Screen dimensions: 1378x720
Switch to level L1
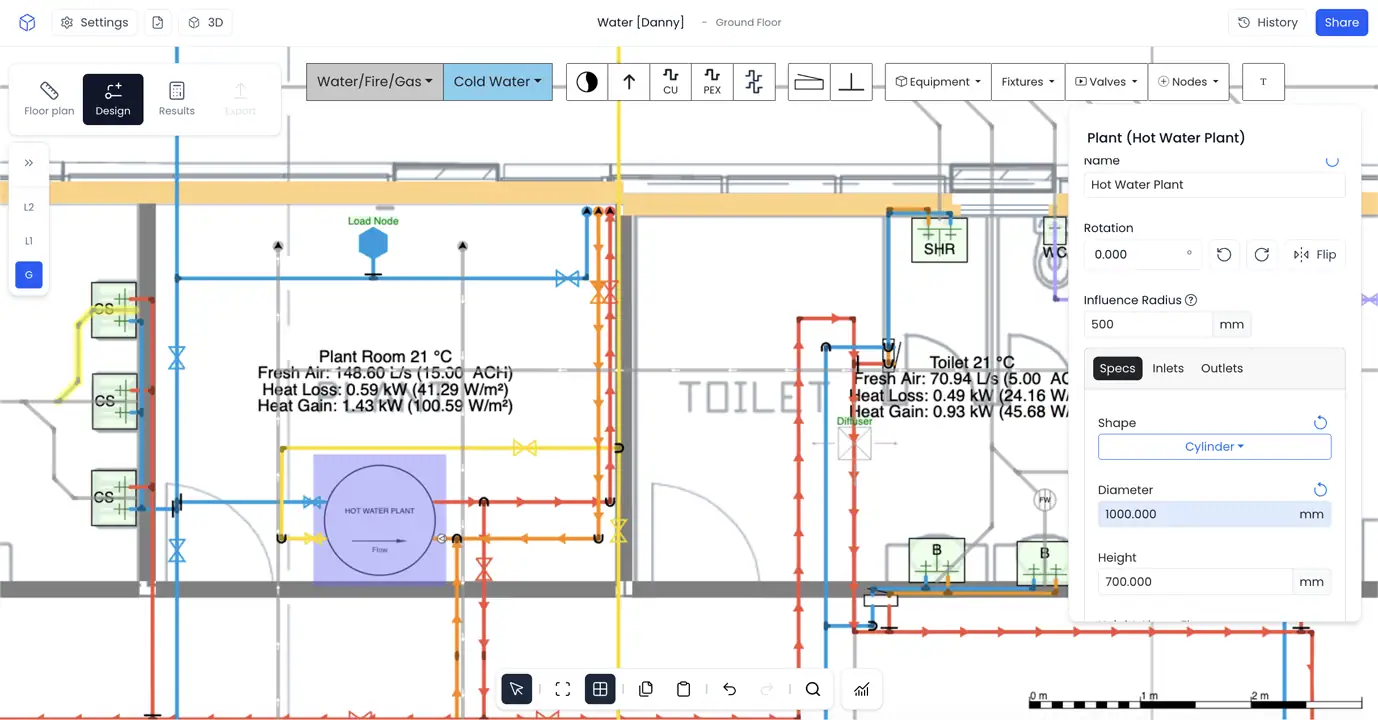coord(29,241)
